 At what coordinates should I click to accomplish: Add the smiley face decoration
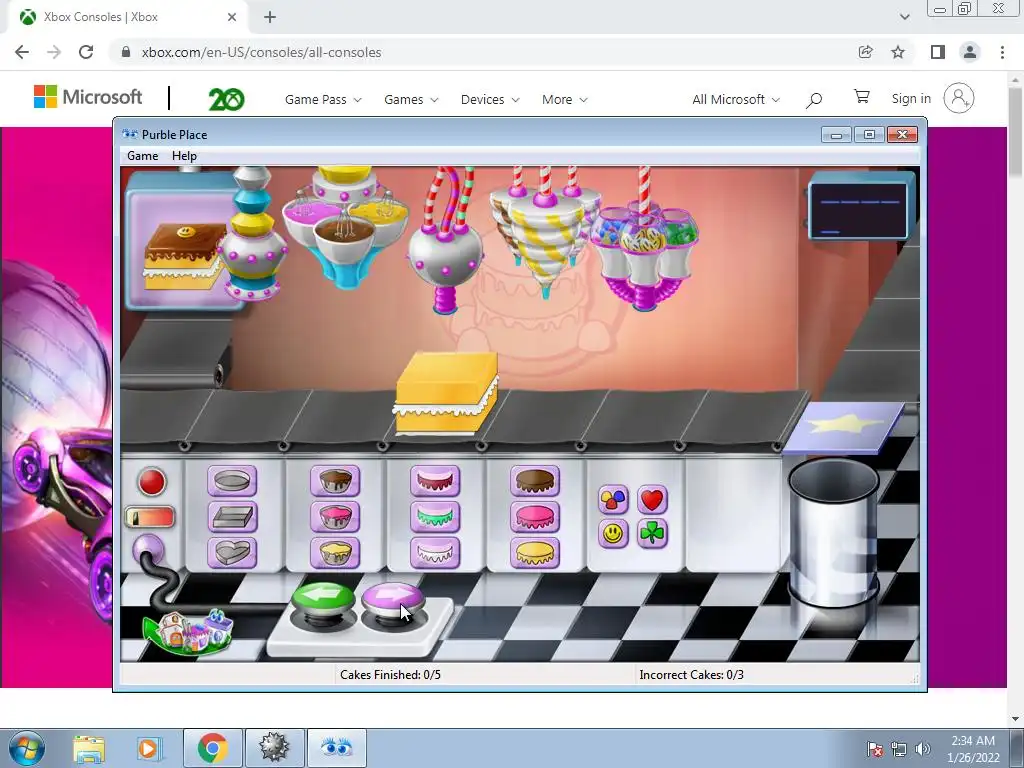coord(613,534)
